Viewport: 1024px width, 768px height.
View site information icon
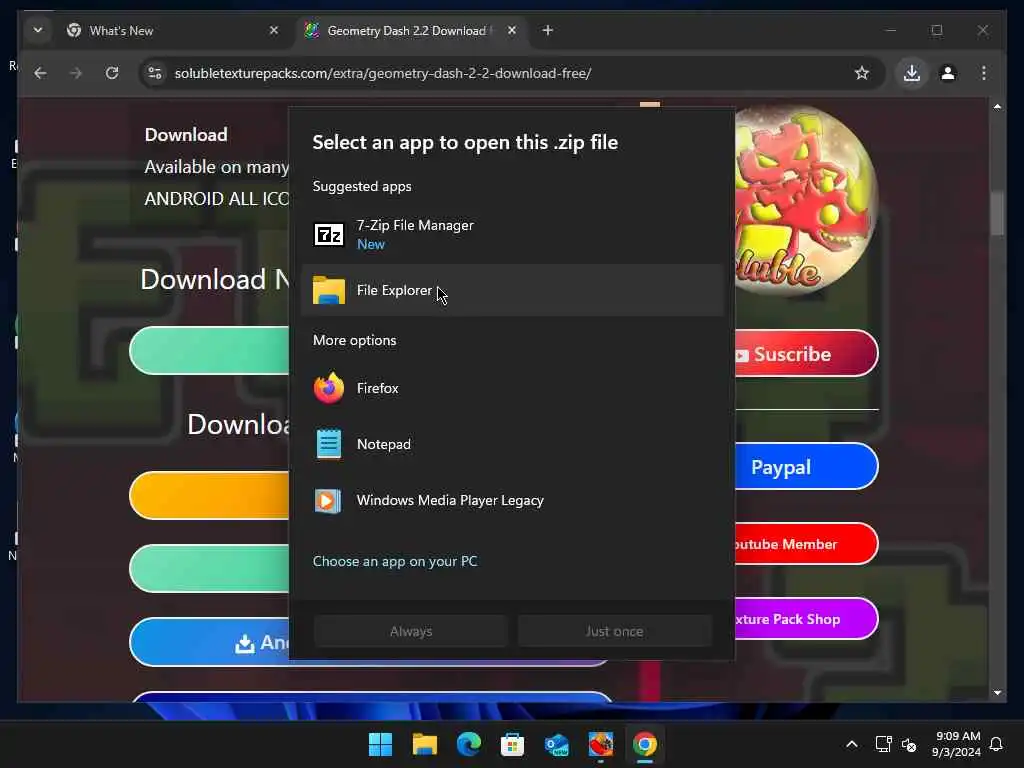pos(155,73)
